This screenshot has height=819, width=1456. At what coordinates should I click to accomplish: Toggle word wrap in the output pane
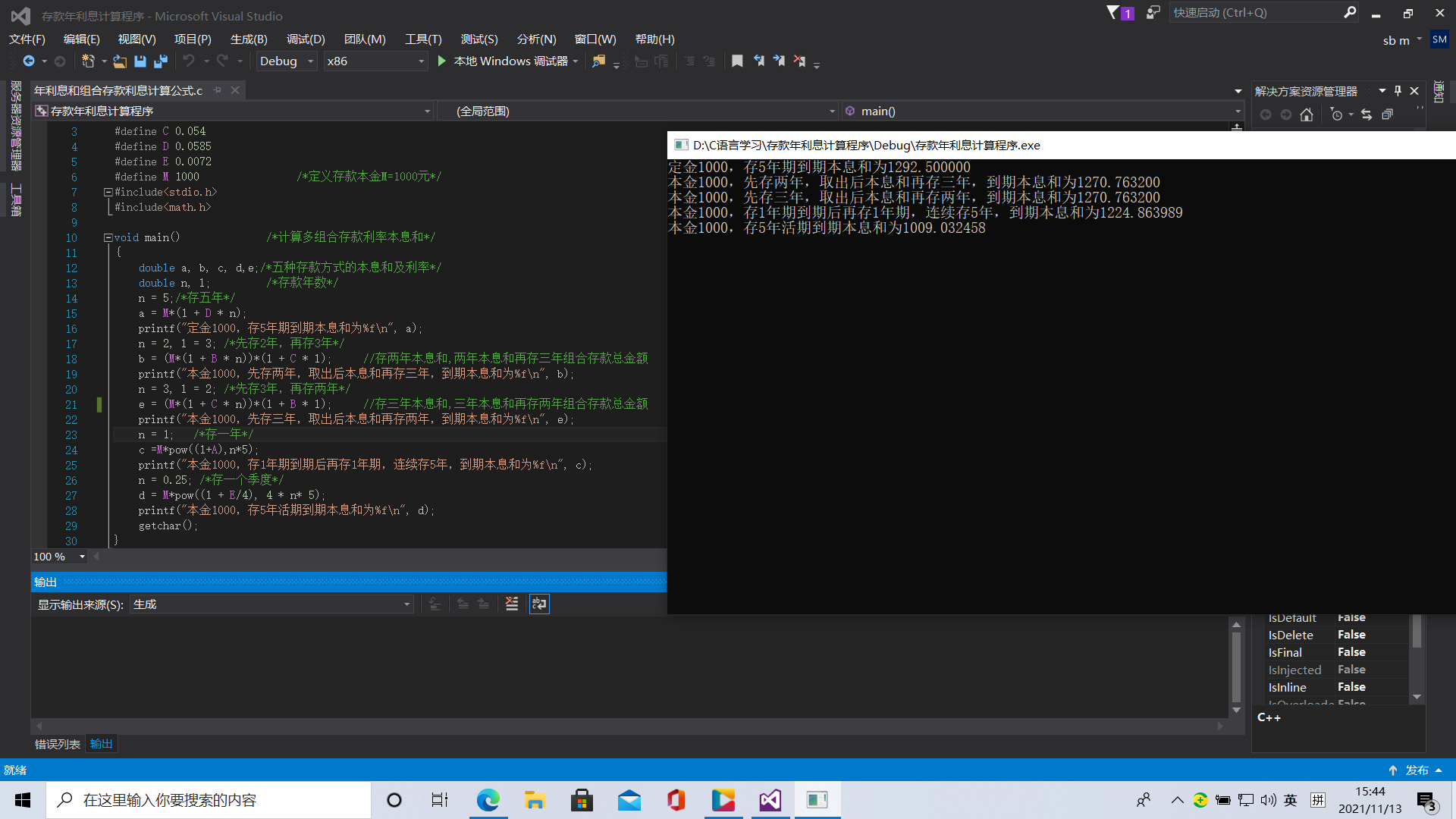point(539,604)
